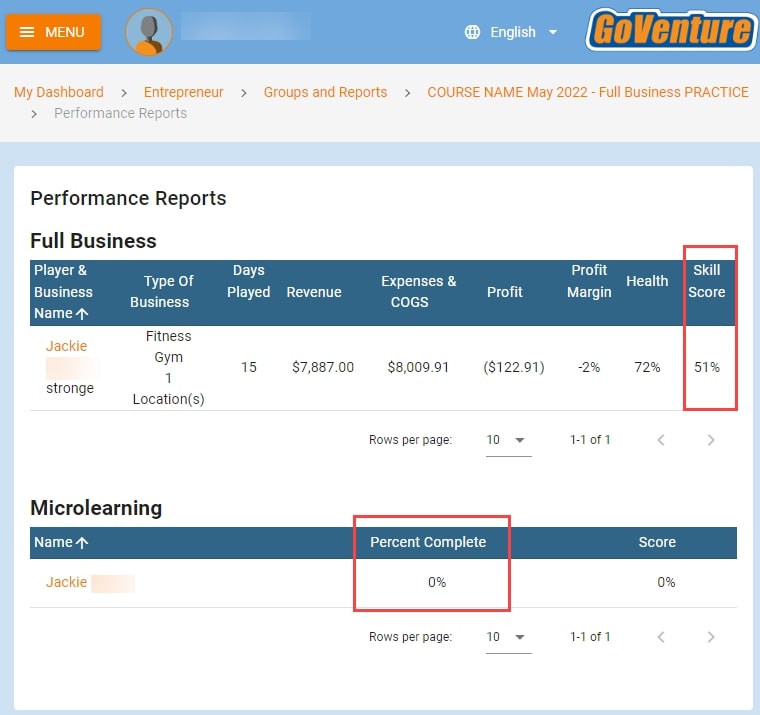Click the Skill Score column header
760x715 pixels.
click(x=706, y=281)
